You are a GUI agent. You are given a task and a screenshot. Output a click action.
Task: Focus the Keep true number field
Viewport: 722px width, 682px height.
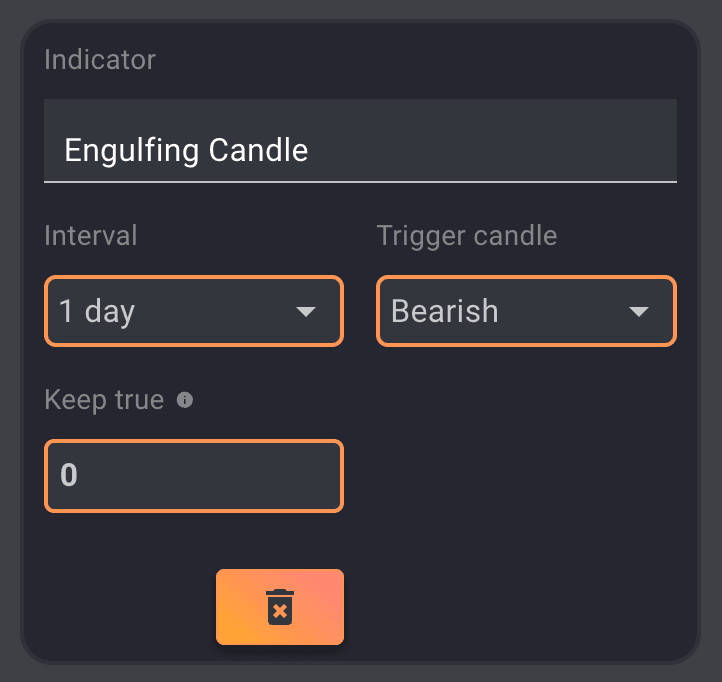[194, 475]
